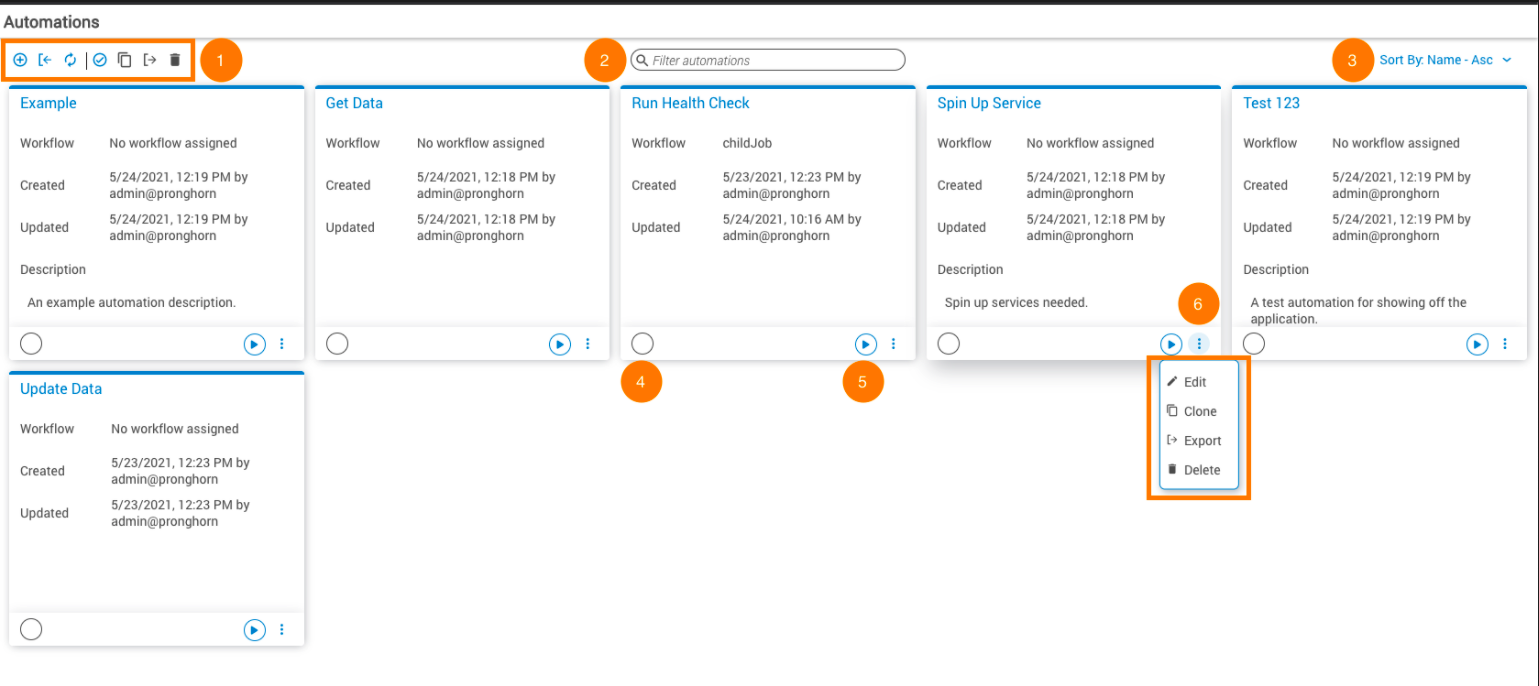Select the Run Health Check card circle
Viewport: 1539px width, 686px height.
tap(643, 344)
